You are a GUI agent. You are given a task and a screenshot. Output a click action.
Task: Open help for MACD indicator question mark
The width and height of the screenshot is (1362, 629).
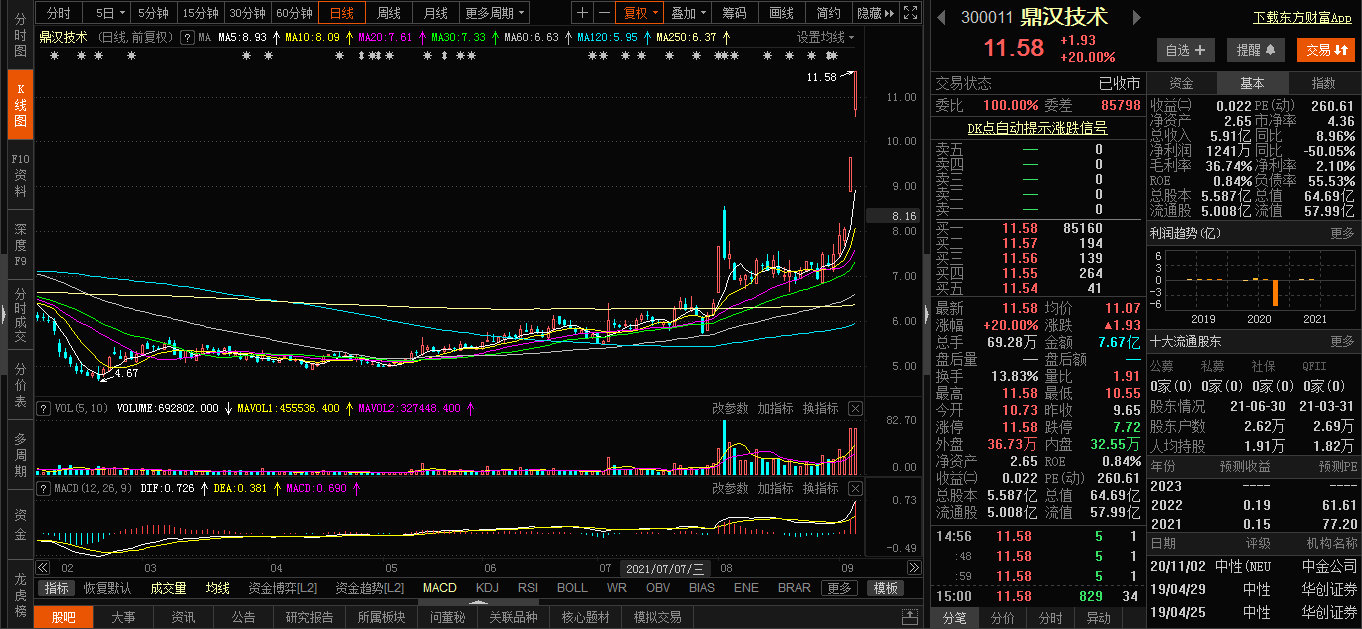(x=42, y=488)
